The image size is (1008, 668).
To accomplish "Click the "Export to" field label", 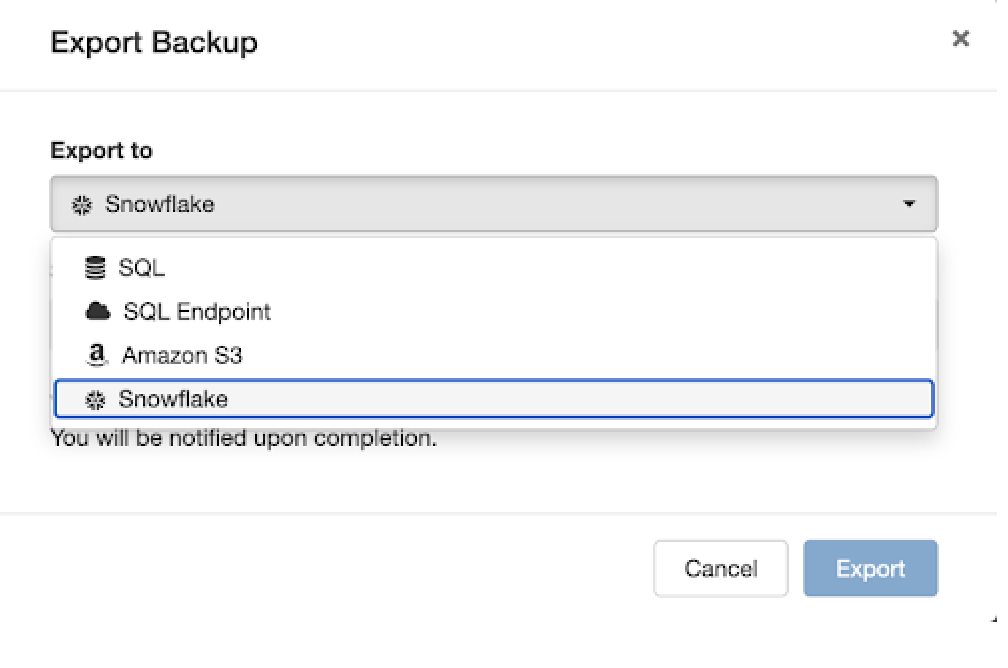I will (101, 151).
